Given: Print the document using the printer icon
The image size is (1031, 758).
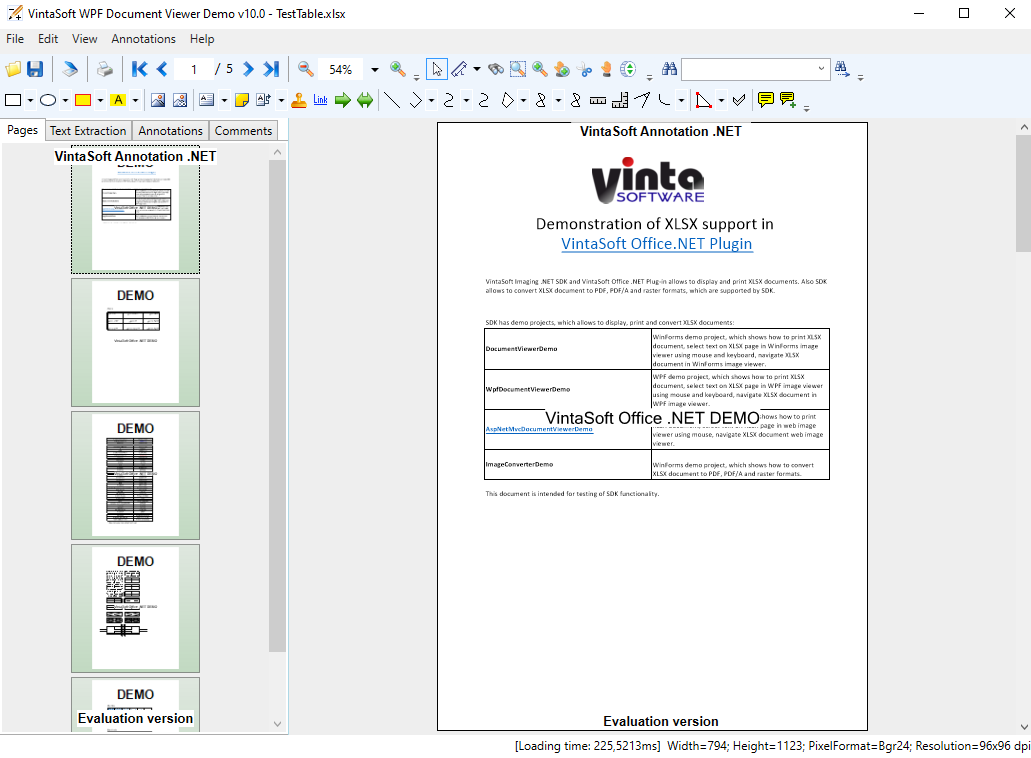Looking at the screenshot, I should [104, 69].
